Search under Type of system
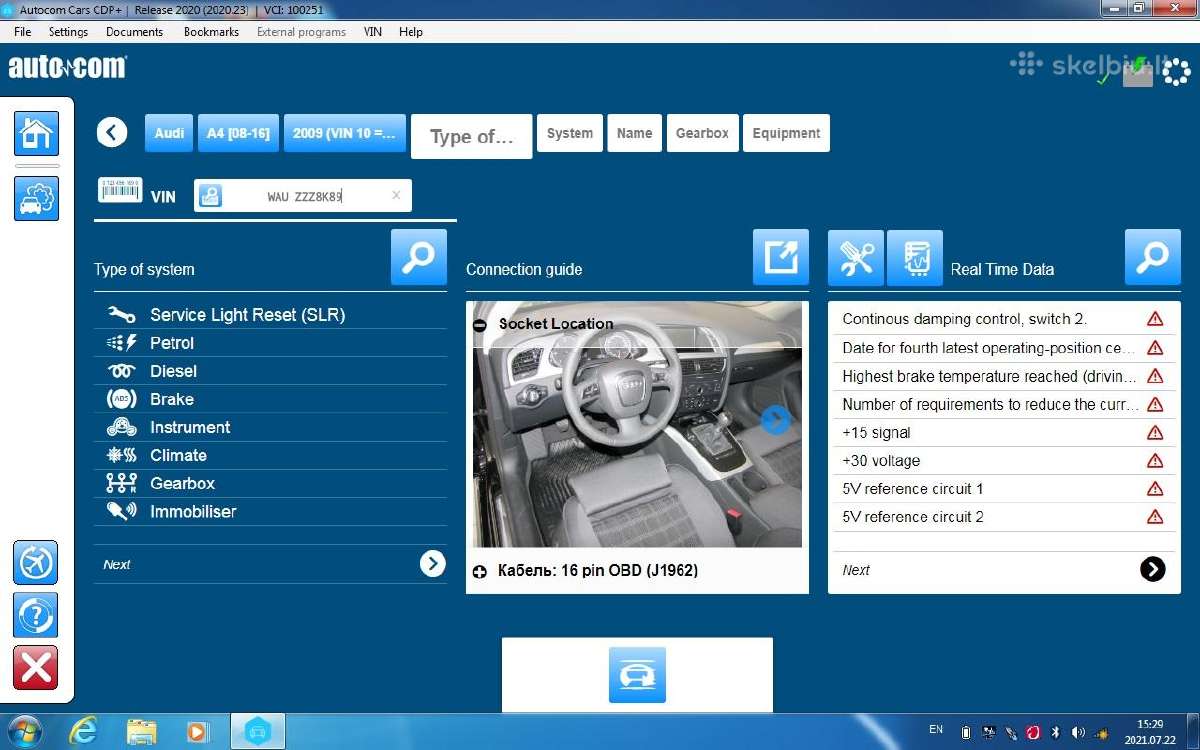 (x=419, y=257)
